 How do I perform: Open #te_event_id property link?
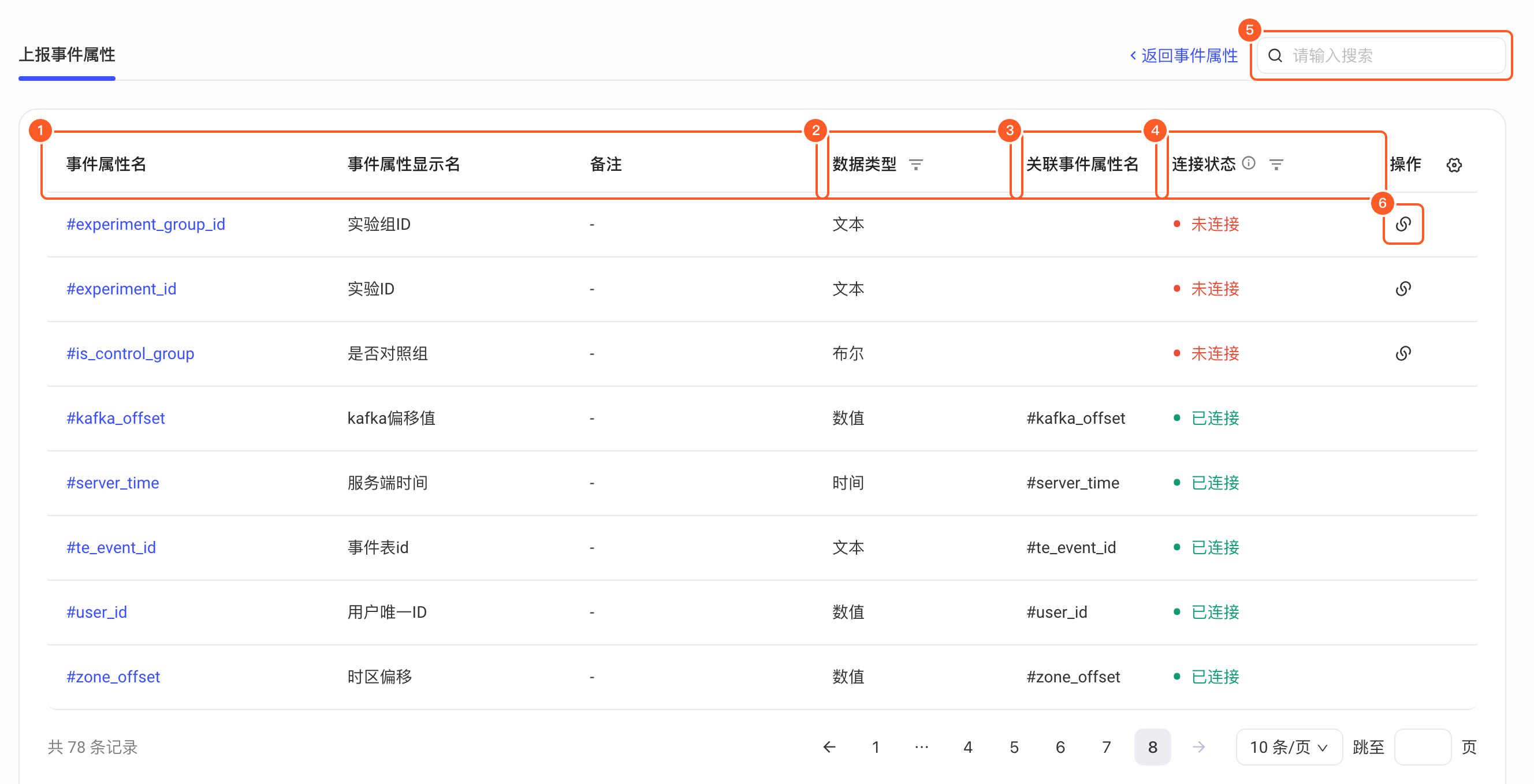pyautogui.click(x=111, y=548)
